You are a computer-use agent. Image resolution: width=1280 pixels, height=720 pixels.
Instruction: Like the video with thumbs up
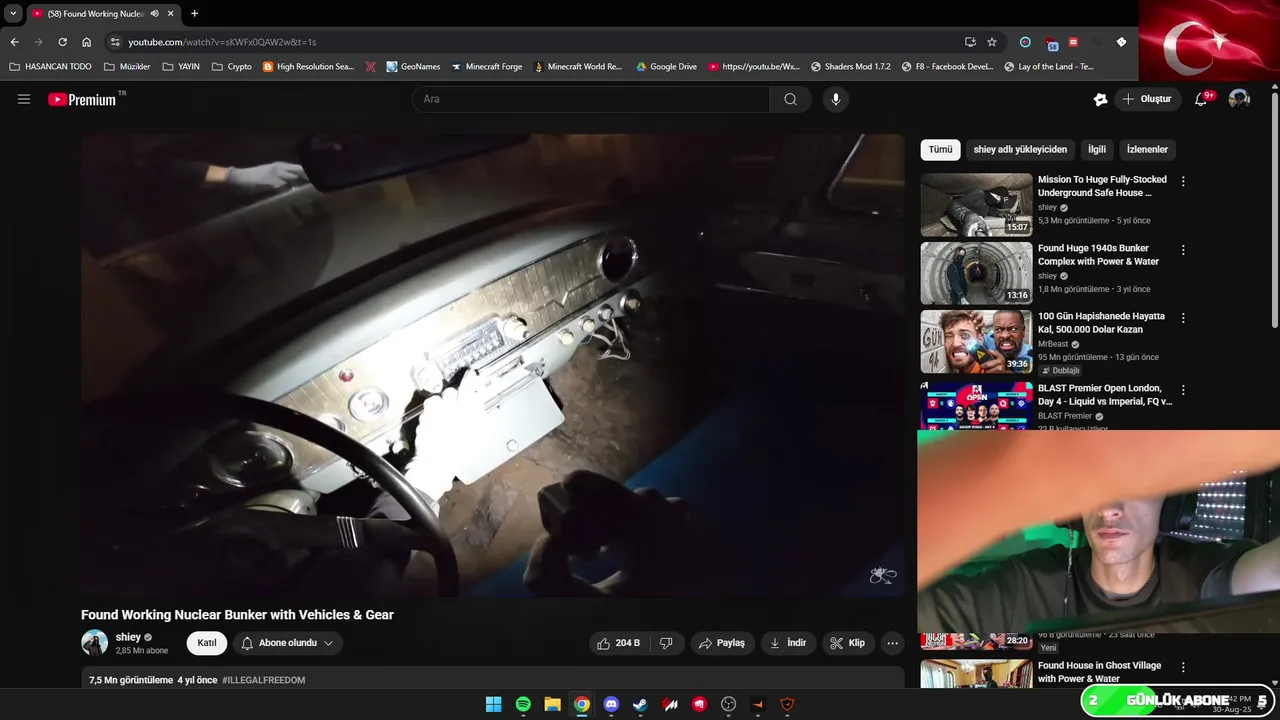618,643
